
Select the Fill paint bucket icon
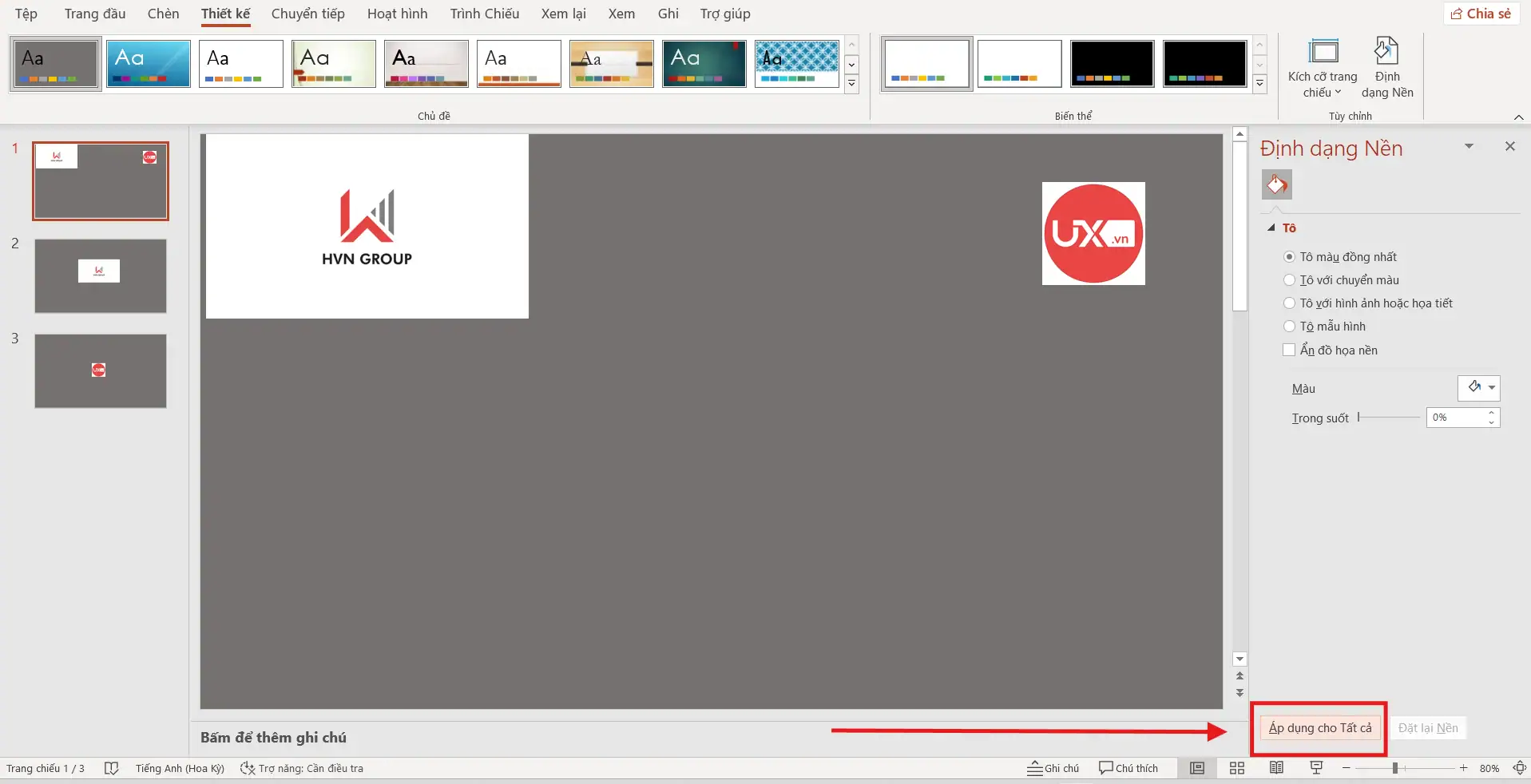[1276, 185]
